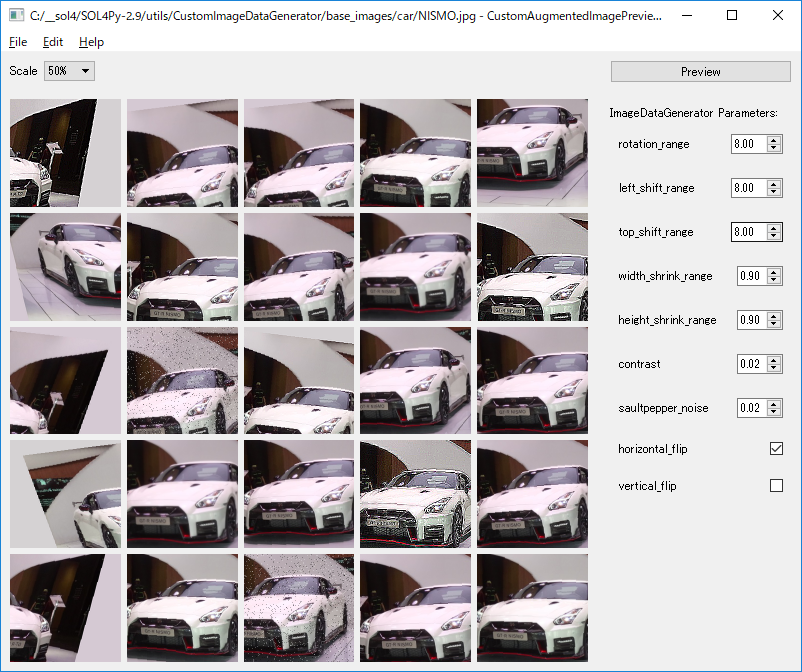
Task: Select the thumbnail in row five, column one
Action: point(65,608)
